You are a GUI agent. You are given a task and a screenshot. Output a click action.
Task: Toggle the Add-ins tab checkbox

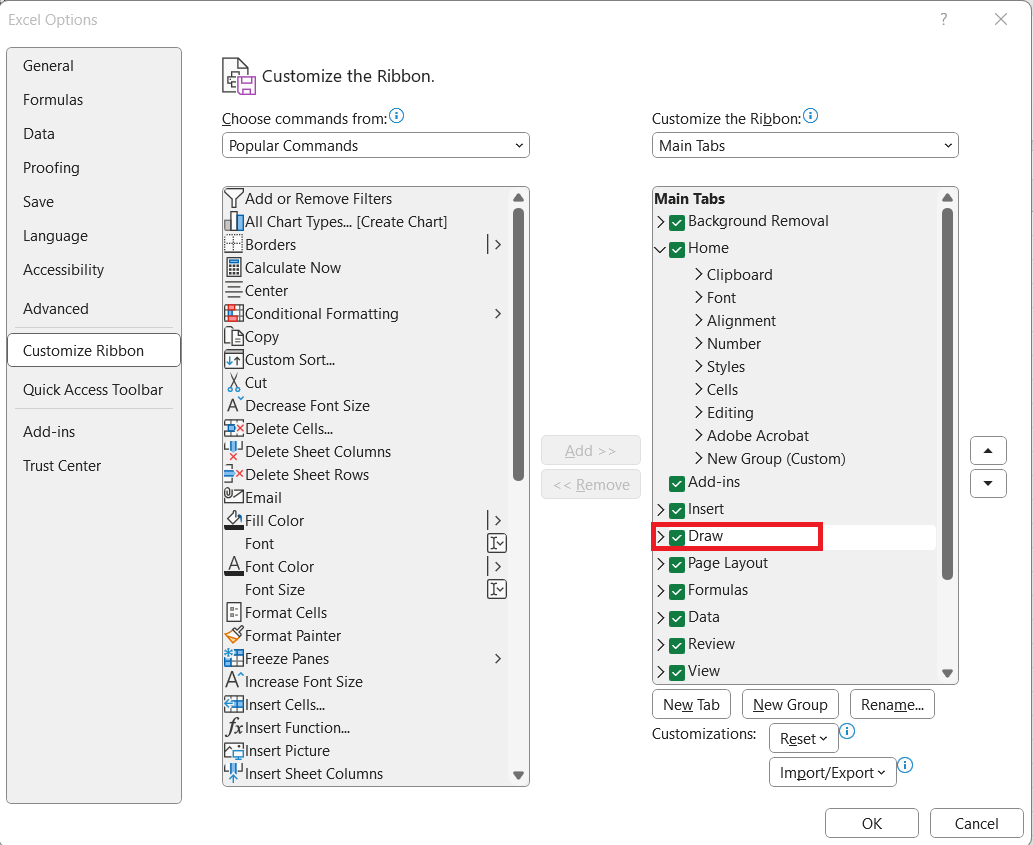pyautogui.click(x=677, y=483)
